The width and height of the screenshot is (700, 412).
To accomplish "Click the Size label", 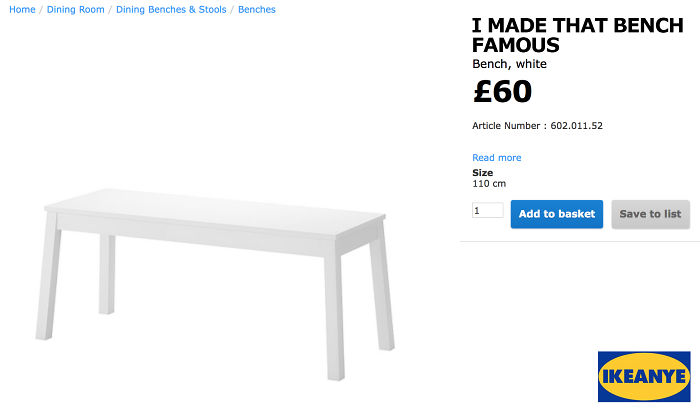I will pos(482,173).
